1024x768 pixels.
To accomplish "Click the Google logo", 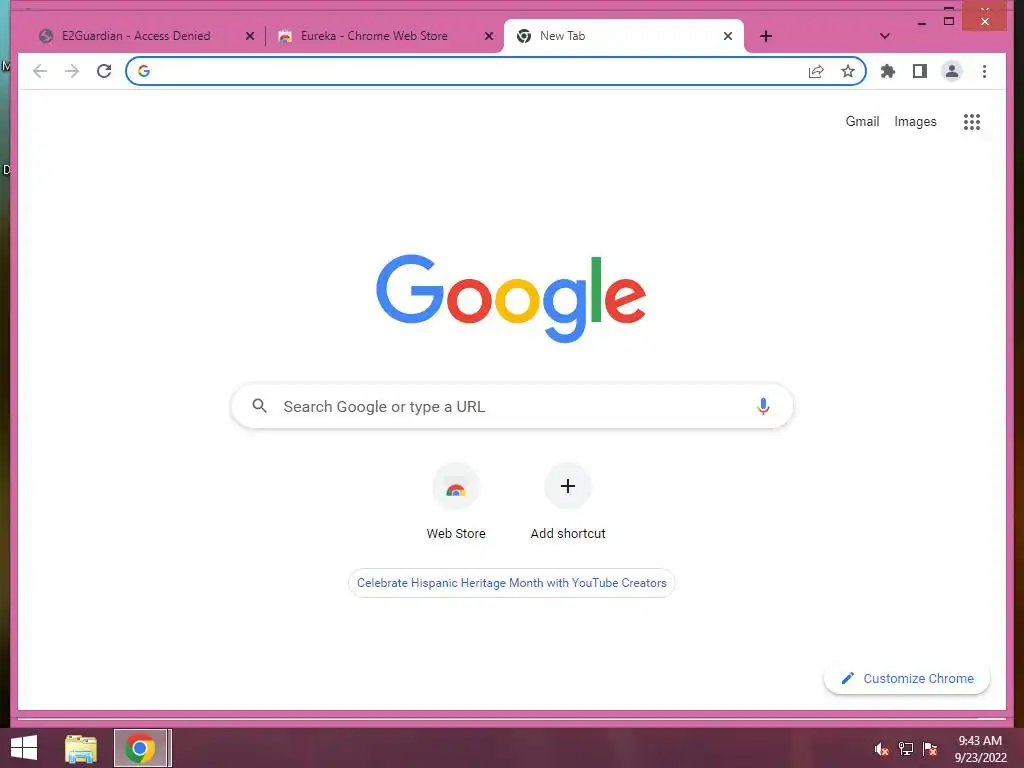I will pyautogui.click(x=511, y=298).
